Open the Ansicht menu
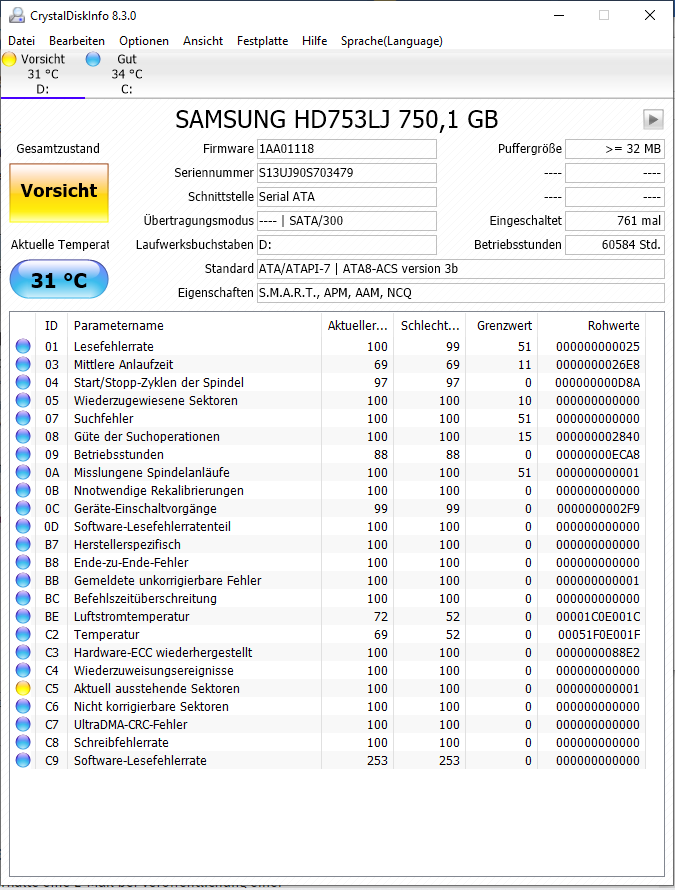 pos(203,41)
